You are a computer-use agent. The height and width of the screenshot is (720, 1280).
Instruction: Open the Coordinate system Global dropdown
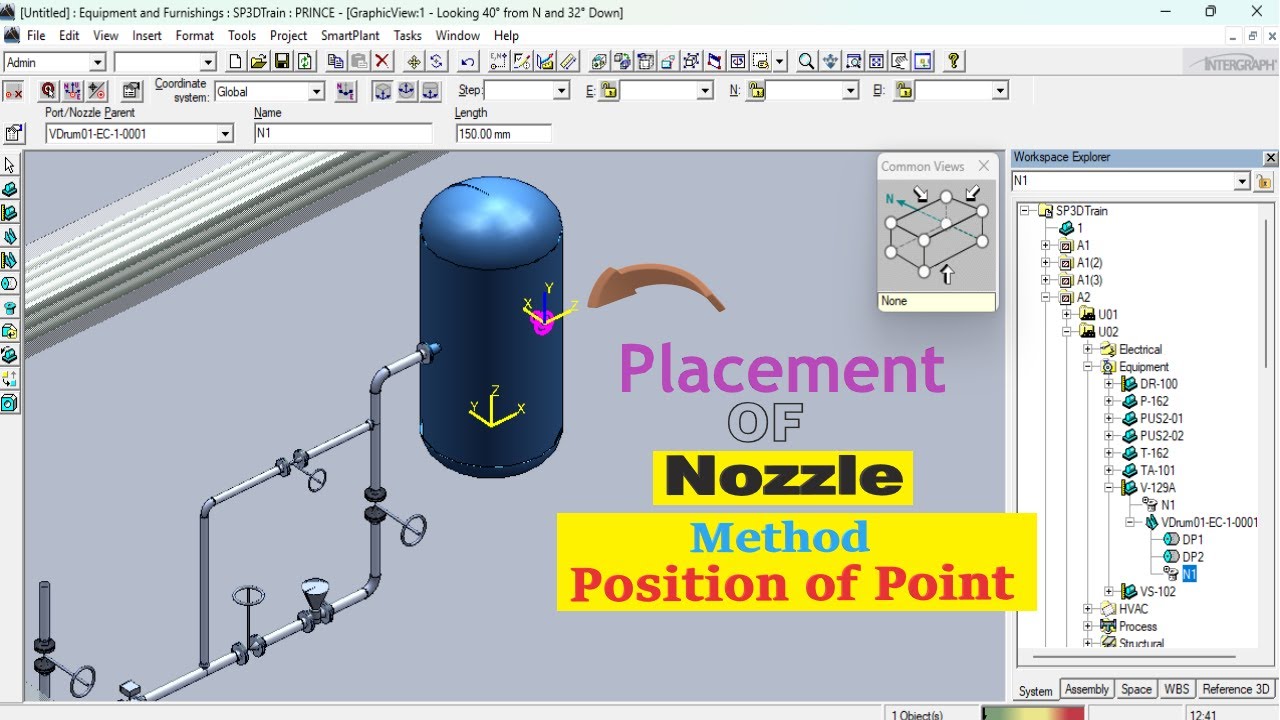pos(316,92)
